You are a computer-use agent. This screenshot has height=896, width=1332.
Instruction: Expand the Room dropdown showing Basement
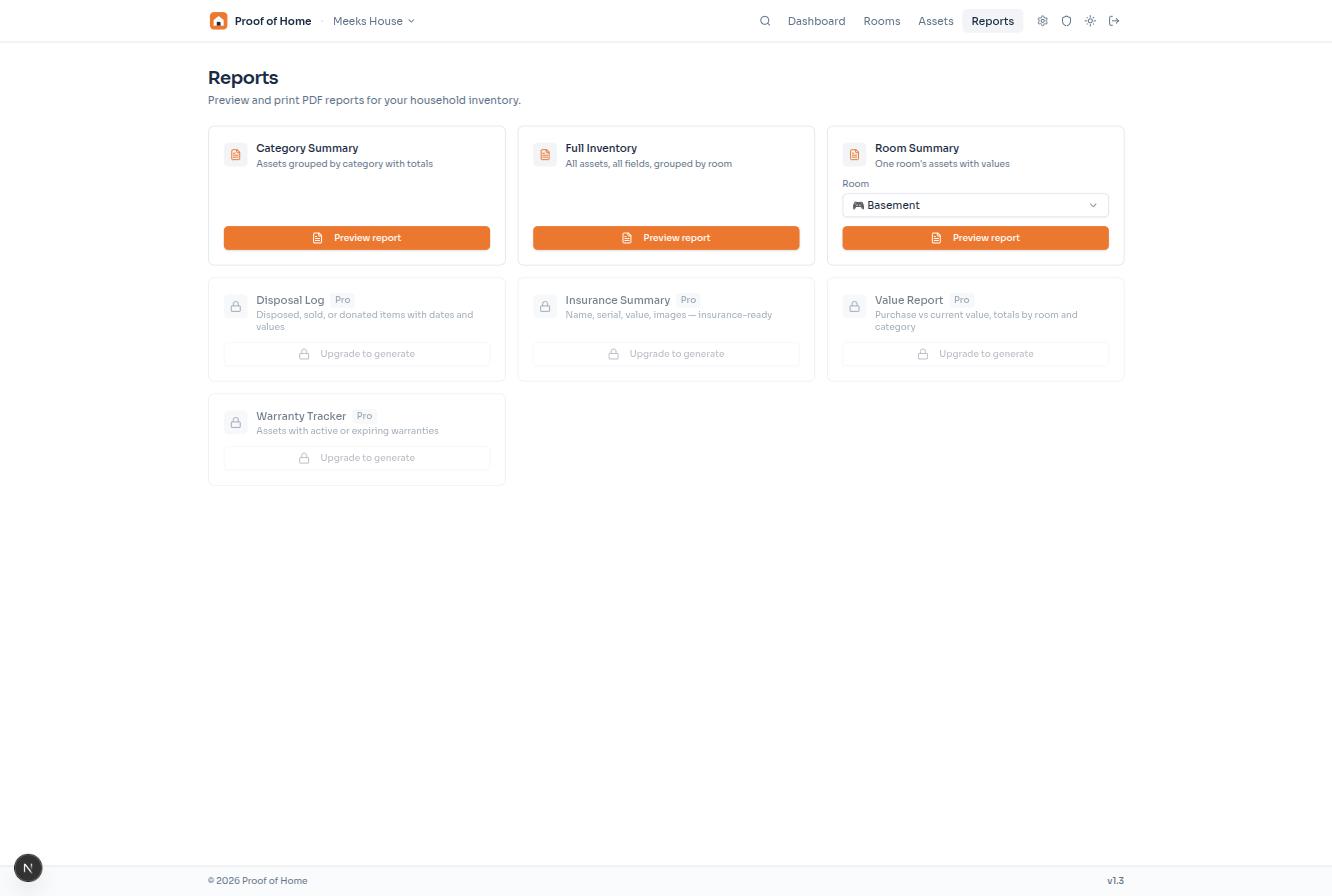point(975,205)
